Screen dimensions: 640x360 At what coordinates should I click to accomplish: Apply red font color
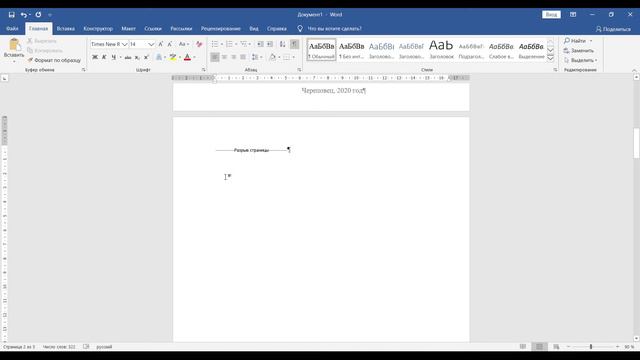(x=187, y=57)
